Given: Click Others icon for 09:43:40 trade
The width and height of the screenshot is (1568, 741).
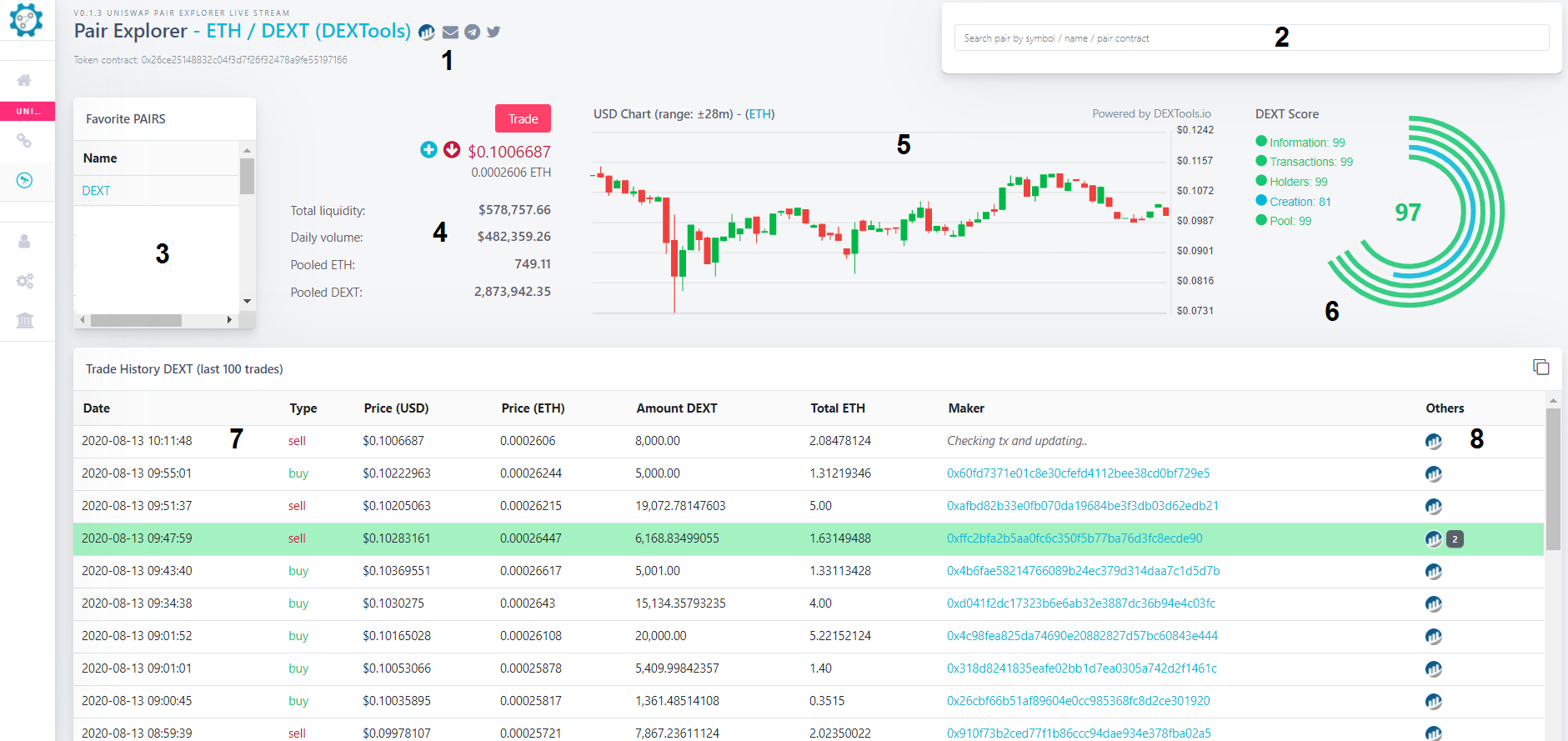Looking at the screenshot, I should 1434,571.
